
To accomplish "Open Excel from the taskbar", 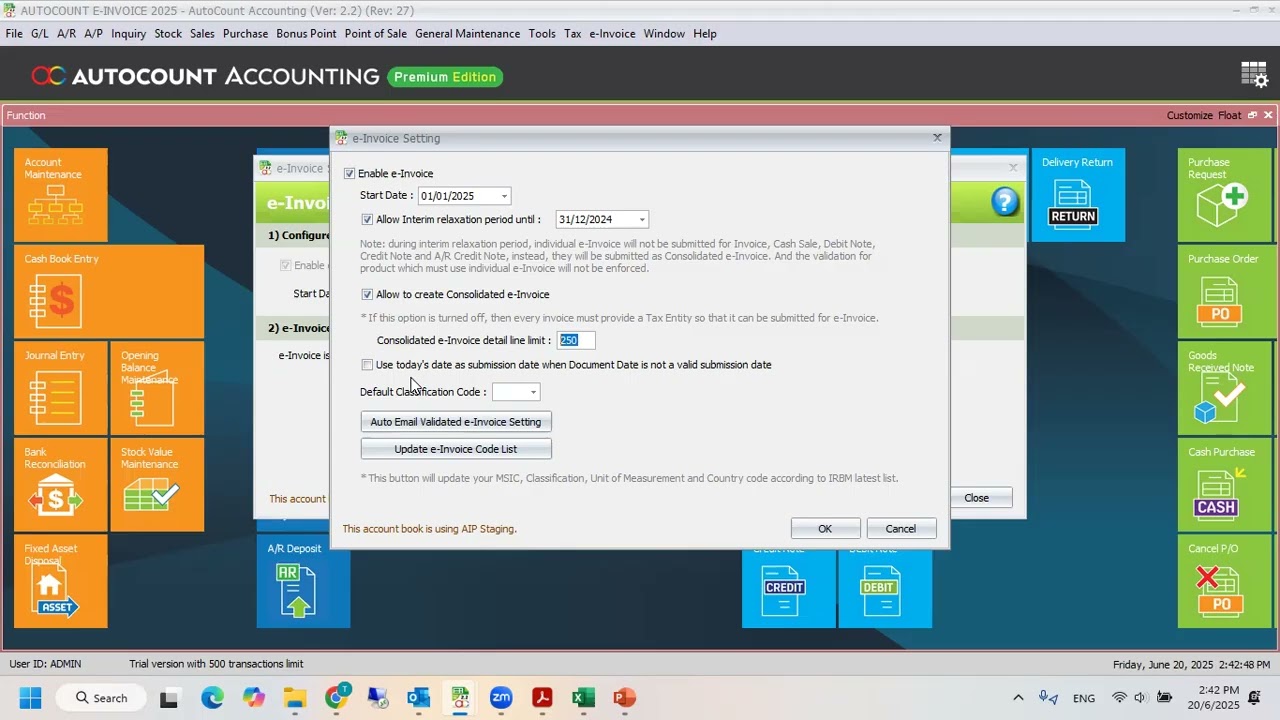I will point(583,698).
